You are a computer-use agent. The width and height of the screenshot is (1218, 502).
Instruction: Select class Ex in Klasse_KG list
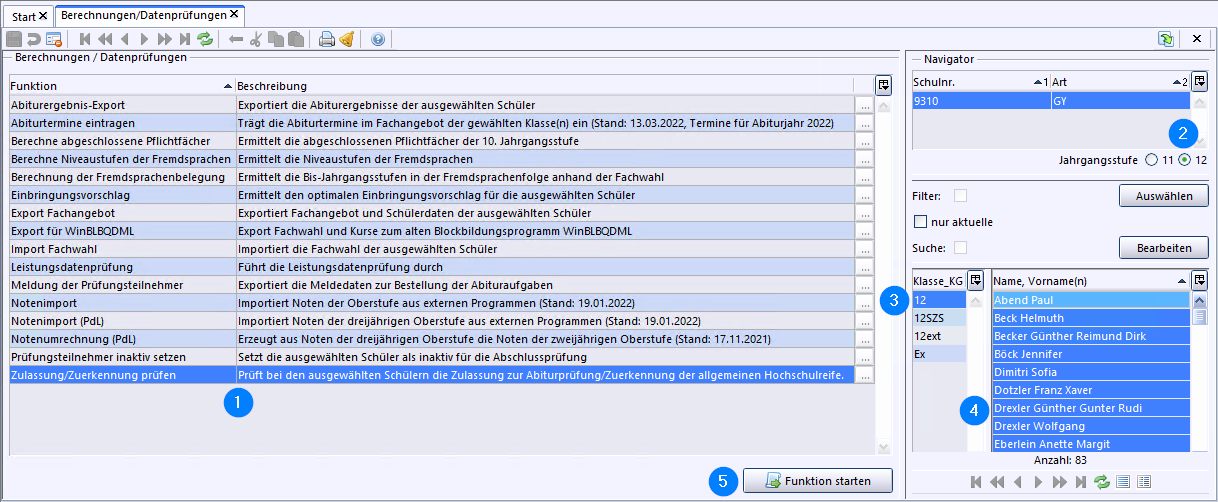939,353
